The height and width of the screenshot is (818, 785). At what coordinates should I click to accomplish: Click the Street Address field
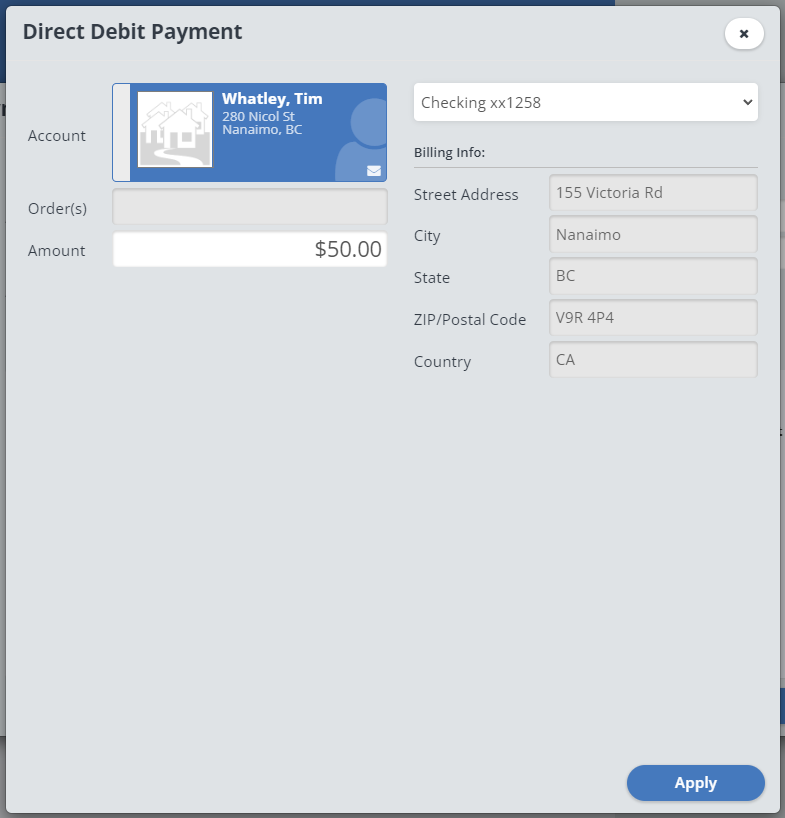[653, 193]
